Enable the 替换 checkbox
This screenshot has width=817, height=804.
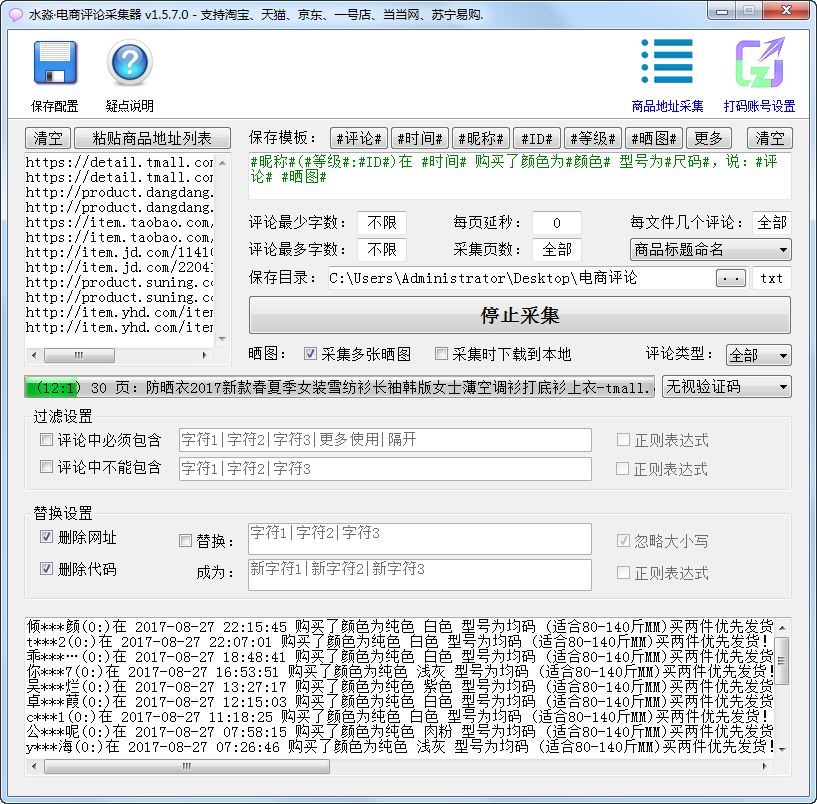click(185, 541)
